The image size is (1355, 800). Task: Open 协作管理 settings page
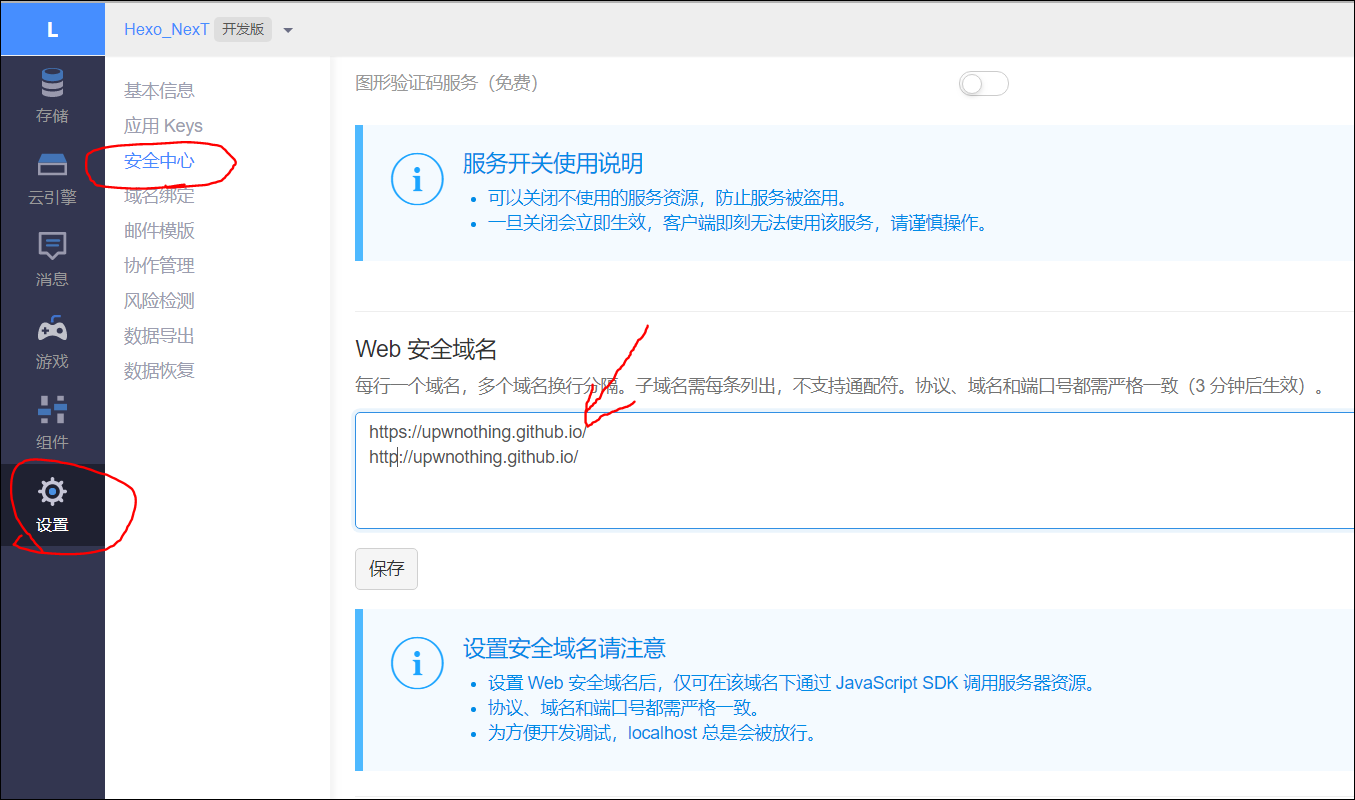tap(159, 266)
